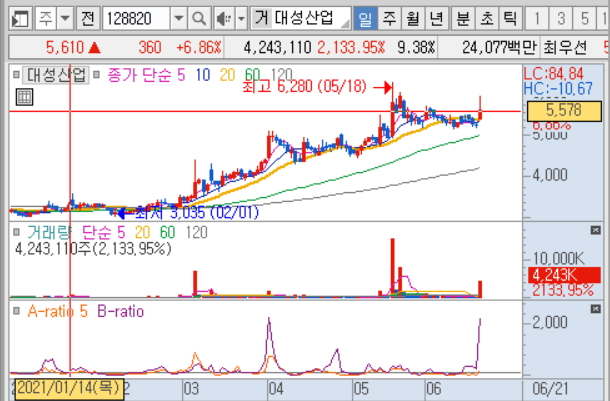Click the HC:-10.67 value
Image resolution: width=610 pixels, height=401 pixels.
pyautogui.click(x=558, y=89)
